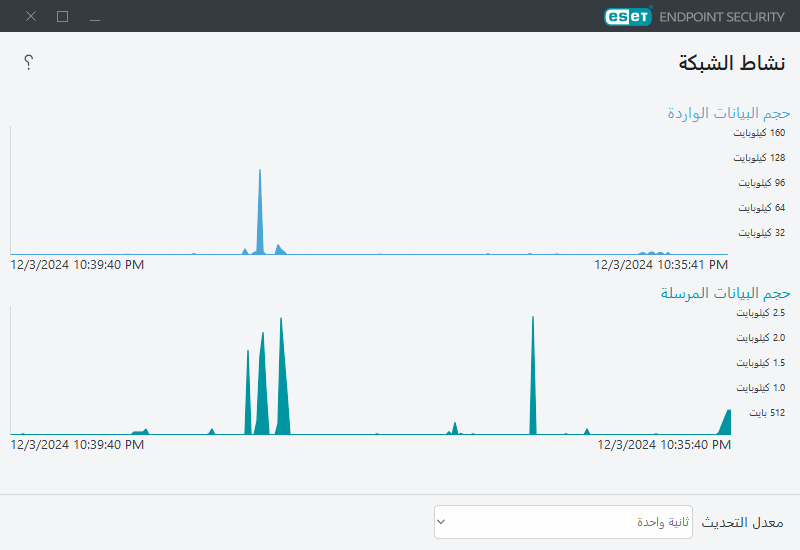Open the help question mark icon
This screenshot has height=550, width=800.
[29, 62]
